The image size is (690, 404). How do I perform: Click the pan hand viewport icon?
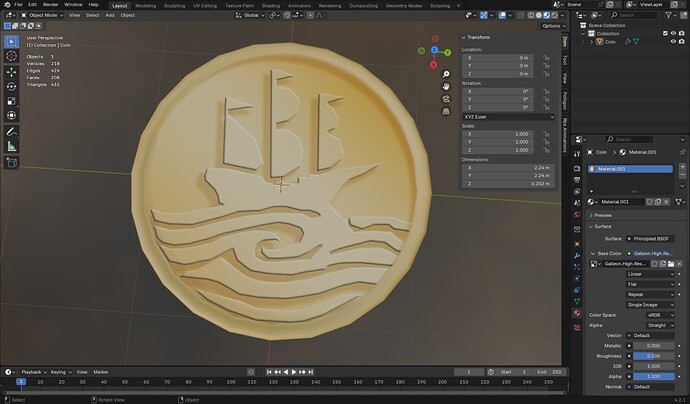[x=446, y=86]
